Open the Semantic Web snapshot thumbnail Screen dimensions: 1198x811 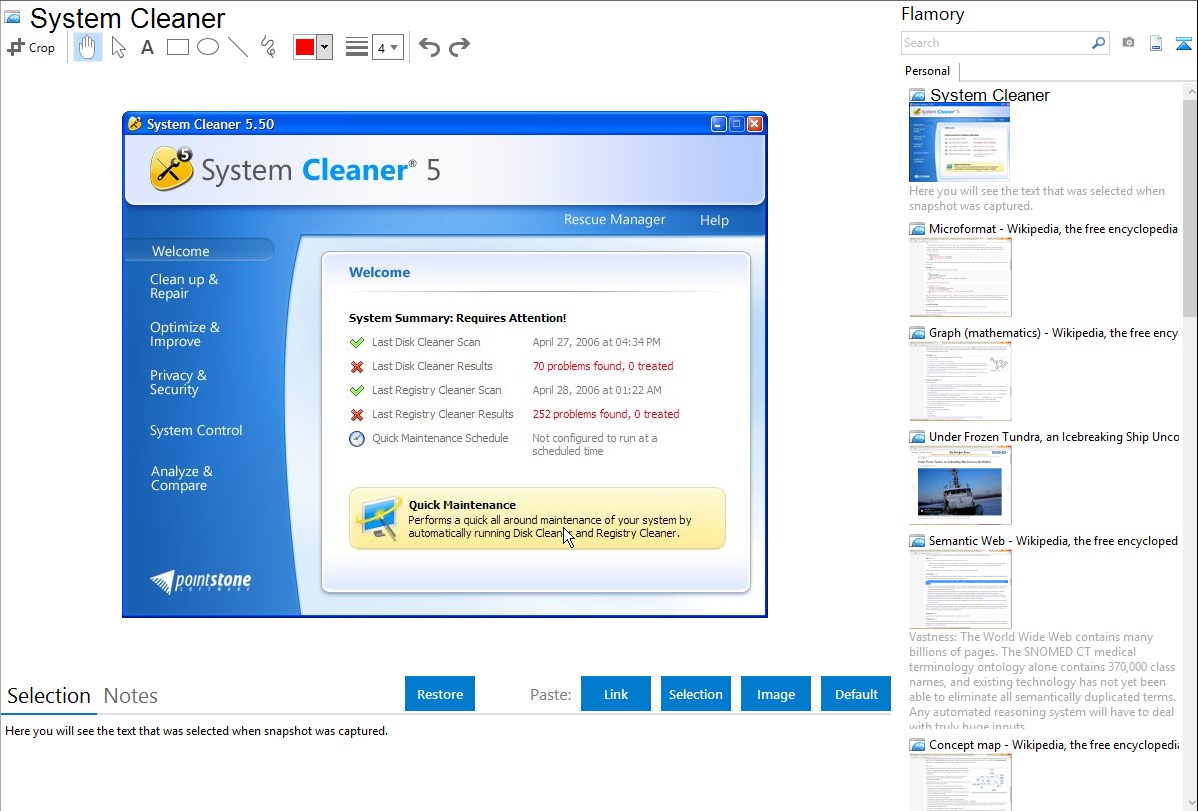coord(960,589)
